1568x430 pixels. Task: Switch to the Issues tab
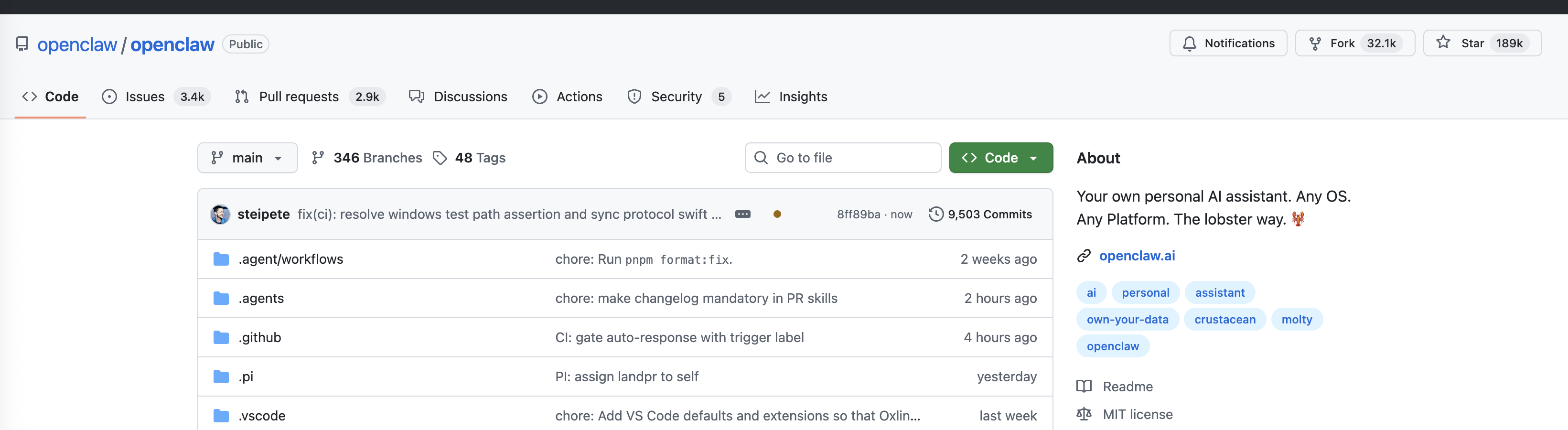(x=144, y=97)
